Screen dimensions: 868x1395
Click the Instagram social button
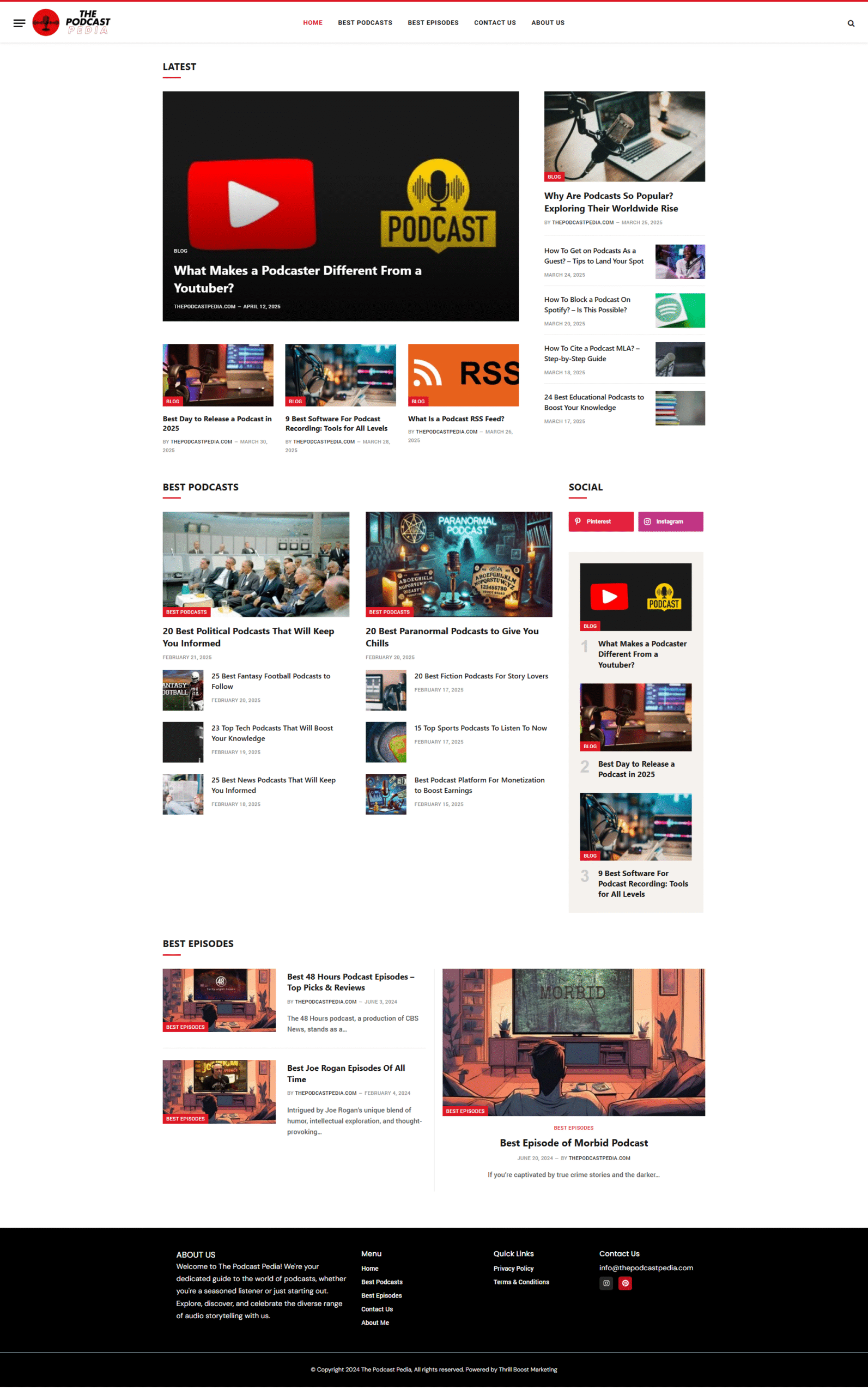click(x=670, y=521)
